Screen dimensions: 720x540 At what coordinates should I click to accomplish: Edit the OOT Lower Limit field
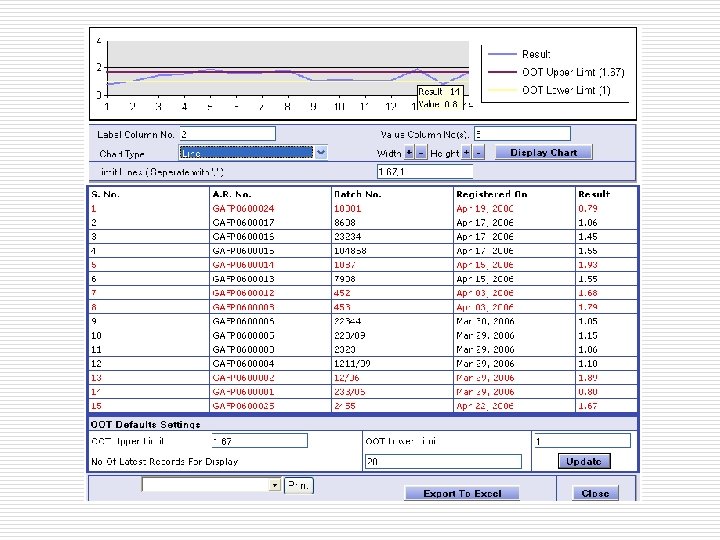tap(581, 441)
